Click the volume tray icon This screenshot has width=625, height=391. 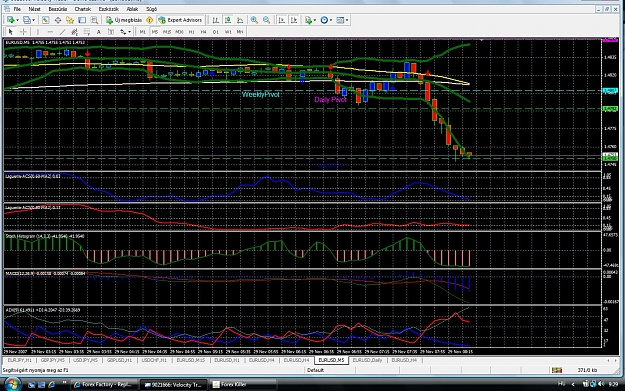[x=601, y=384]
